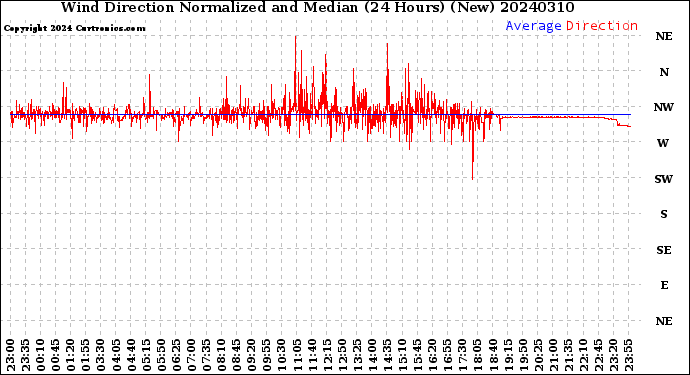Click the 13:25 time axis label
This screenshot has width=690, height=375.
coord(357,356)
